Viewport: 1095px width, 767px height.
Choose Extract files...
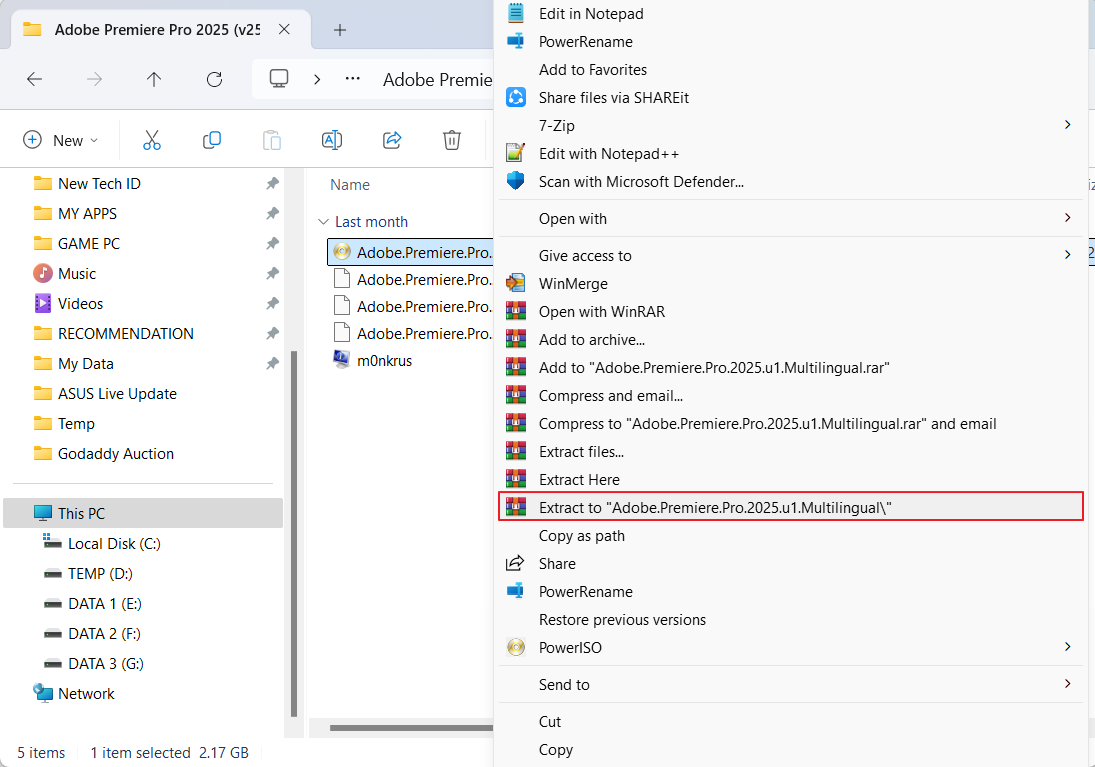(x=791, y=451)
